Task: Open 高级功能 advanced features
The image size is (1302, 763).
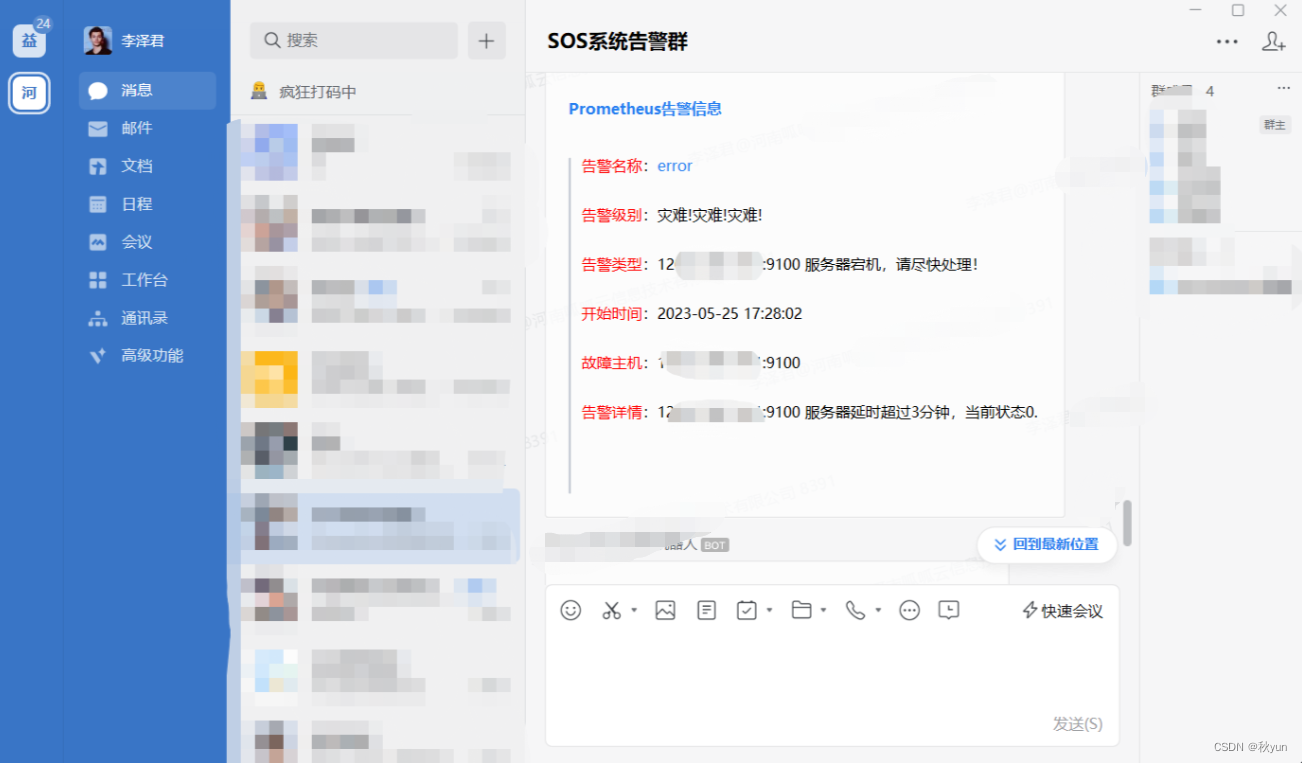Action: pyautogui.click(x=147, y=356)
